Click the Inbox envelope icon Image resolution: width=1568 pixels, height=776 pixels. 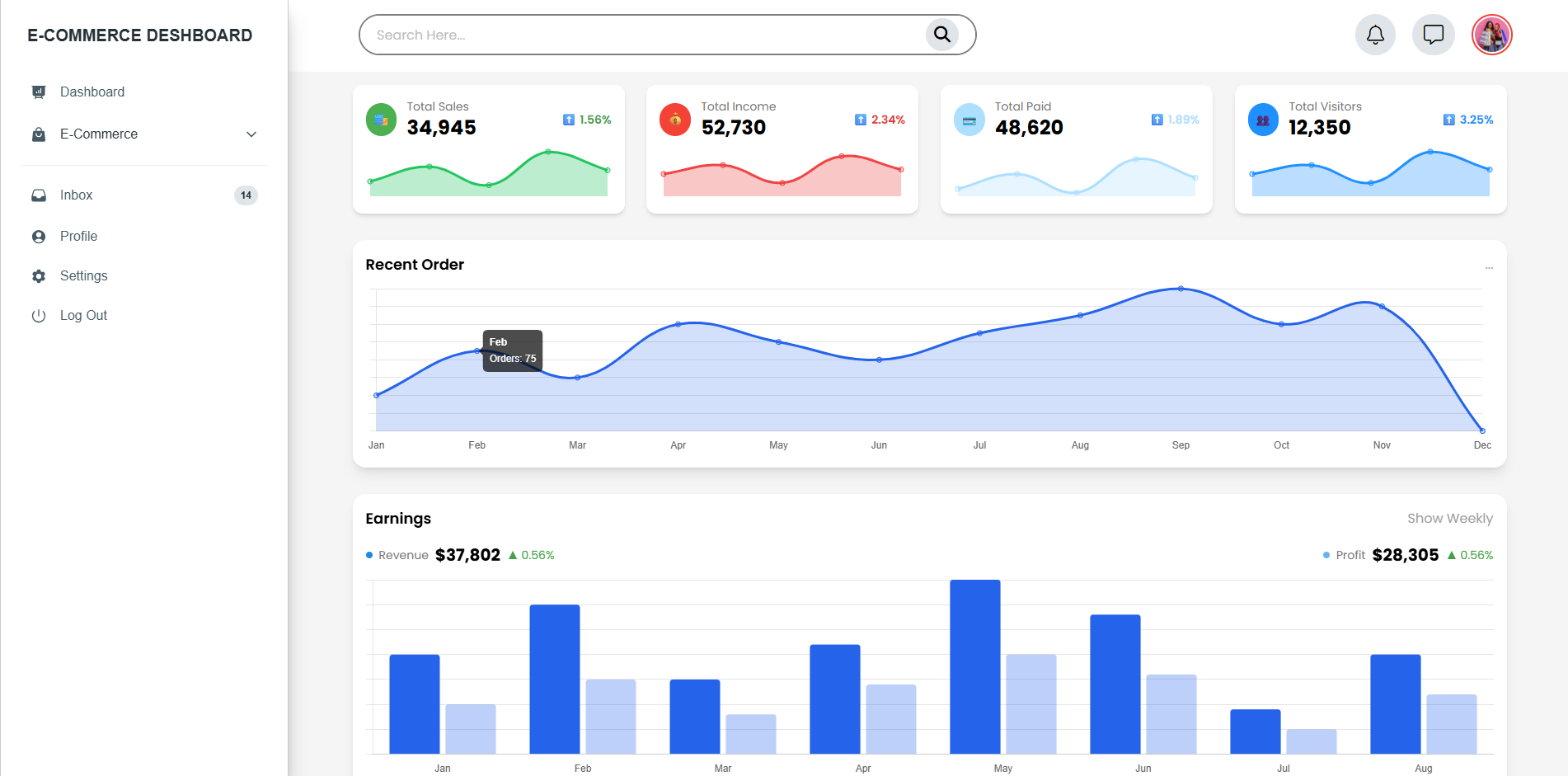39,195
